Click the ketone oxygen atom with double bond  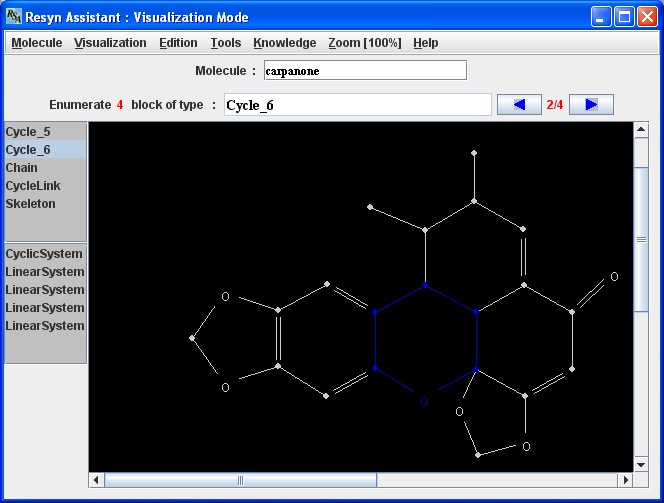click(x=614, y=276)
